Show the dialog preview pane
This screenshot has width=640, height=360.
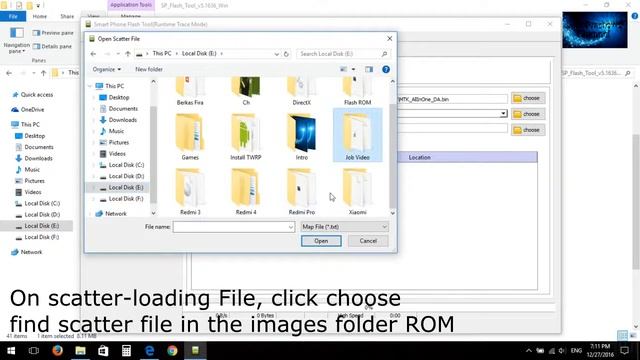pyautogui.click(x=369, y=69)
